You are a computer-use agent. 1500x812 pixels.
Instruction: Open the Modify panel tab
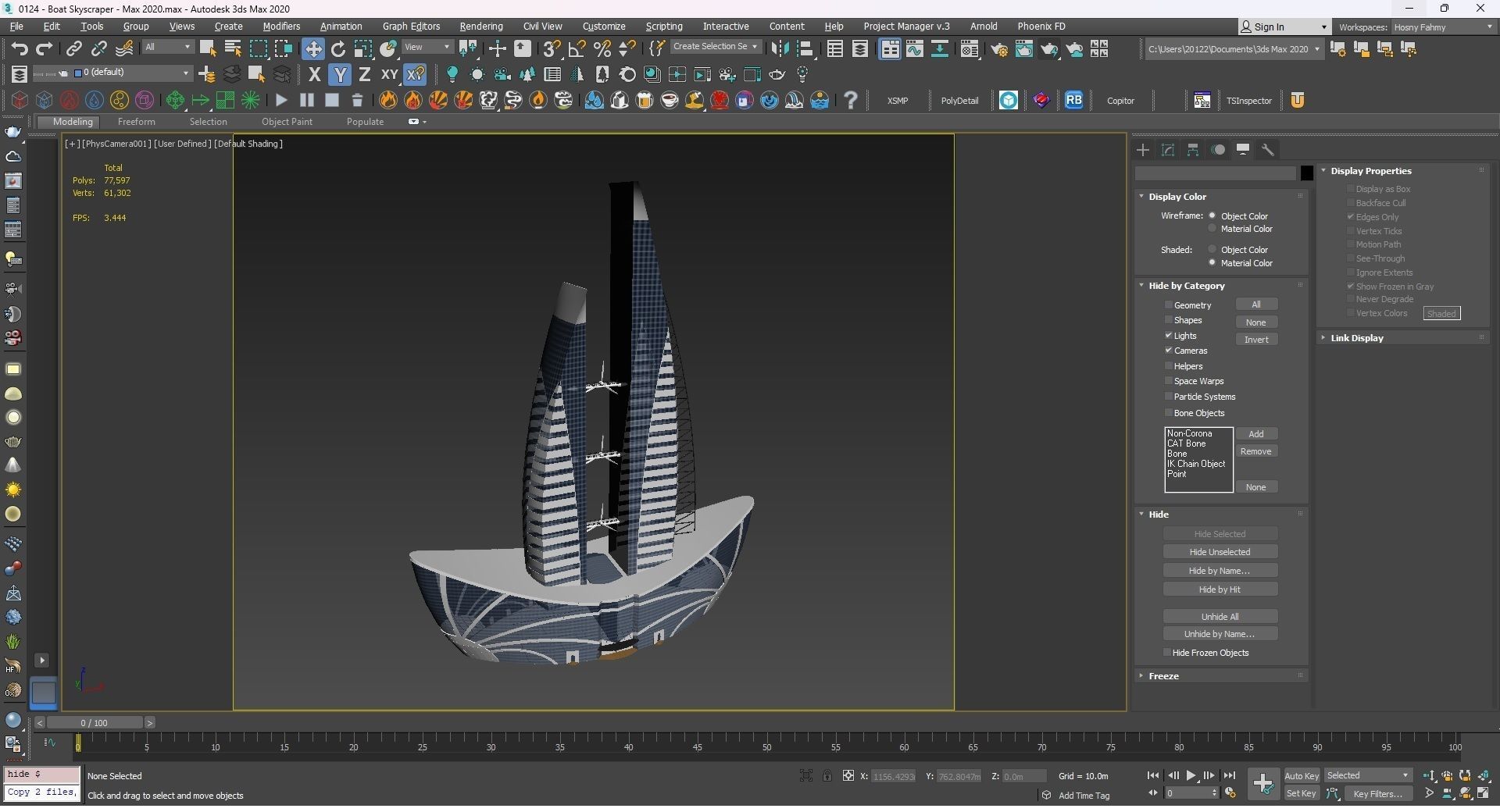coord(1168,150)
